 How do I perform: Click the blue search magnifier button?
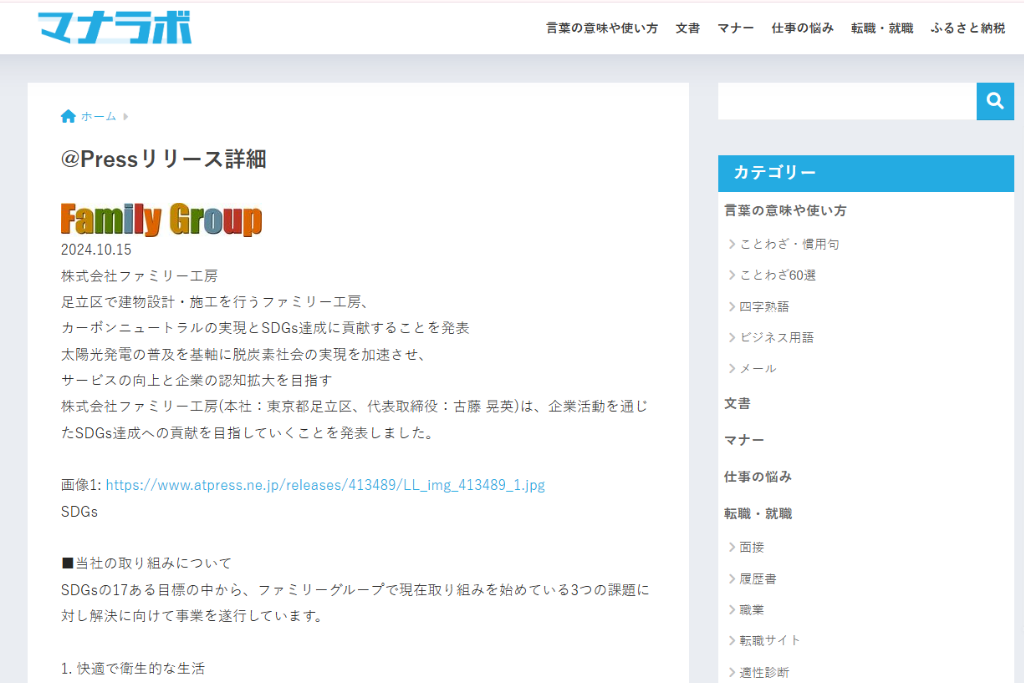point(995,101)
